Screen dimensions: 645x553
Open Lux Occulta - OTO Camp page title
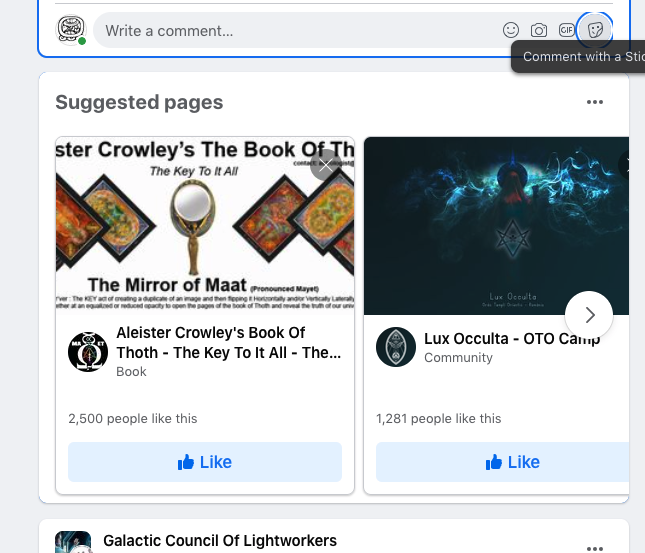(512, 339)
